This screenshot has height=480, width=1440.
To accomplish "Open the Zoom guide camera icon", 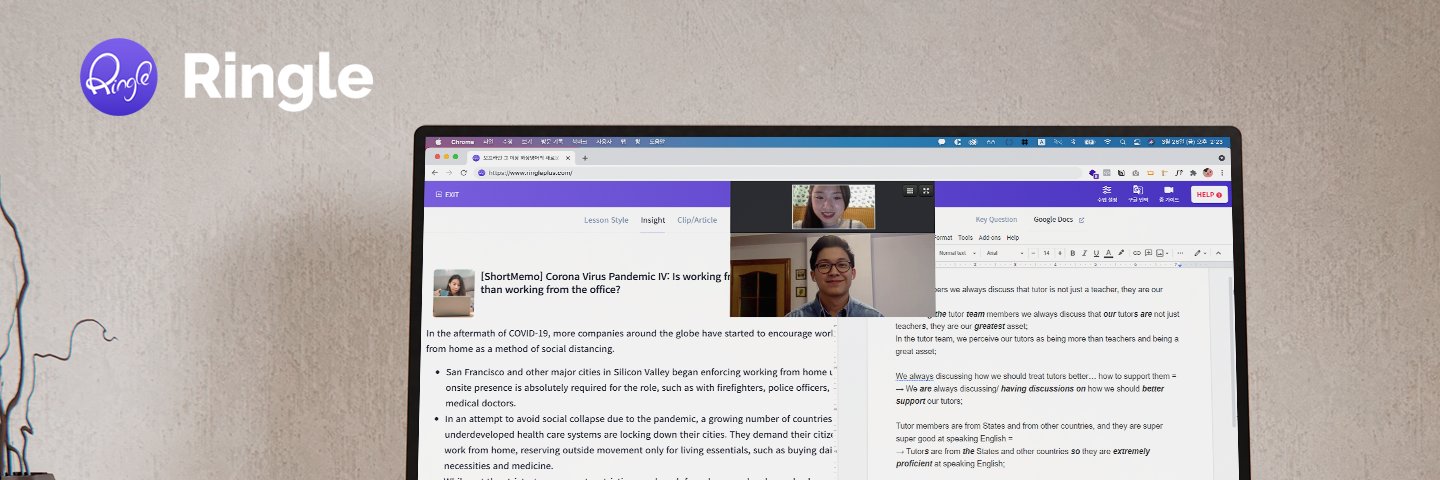I will pyautogui.click(x=1168, y=189).
